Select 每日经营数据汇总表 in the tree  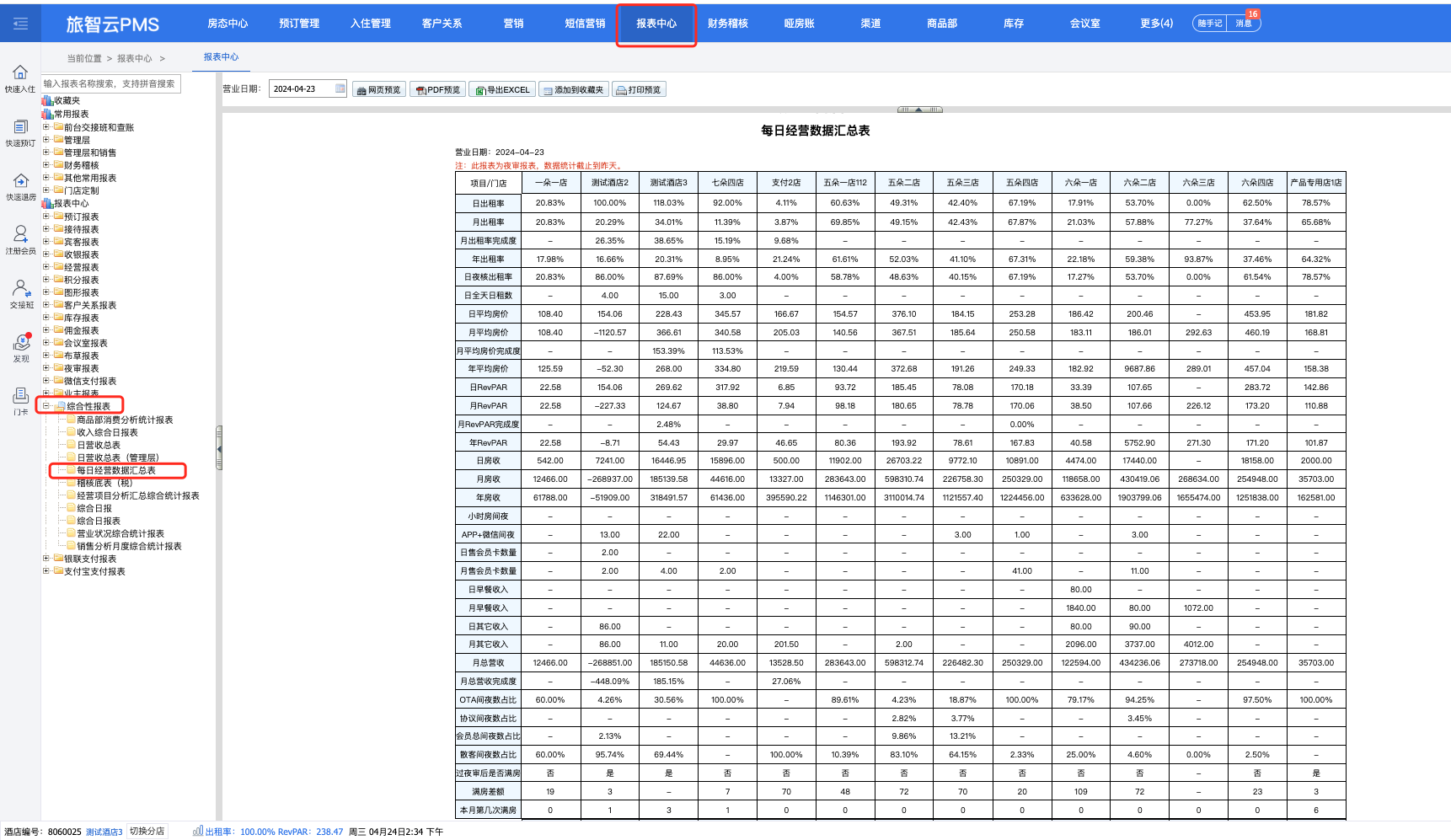pyautogui.click(x=116, y=470)
